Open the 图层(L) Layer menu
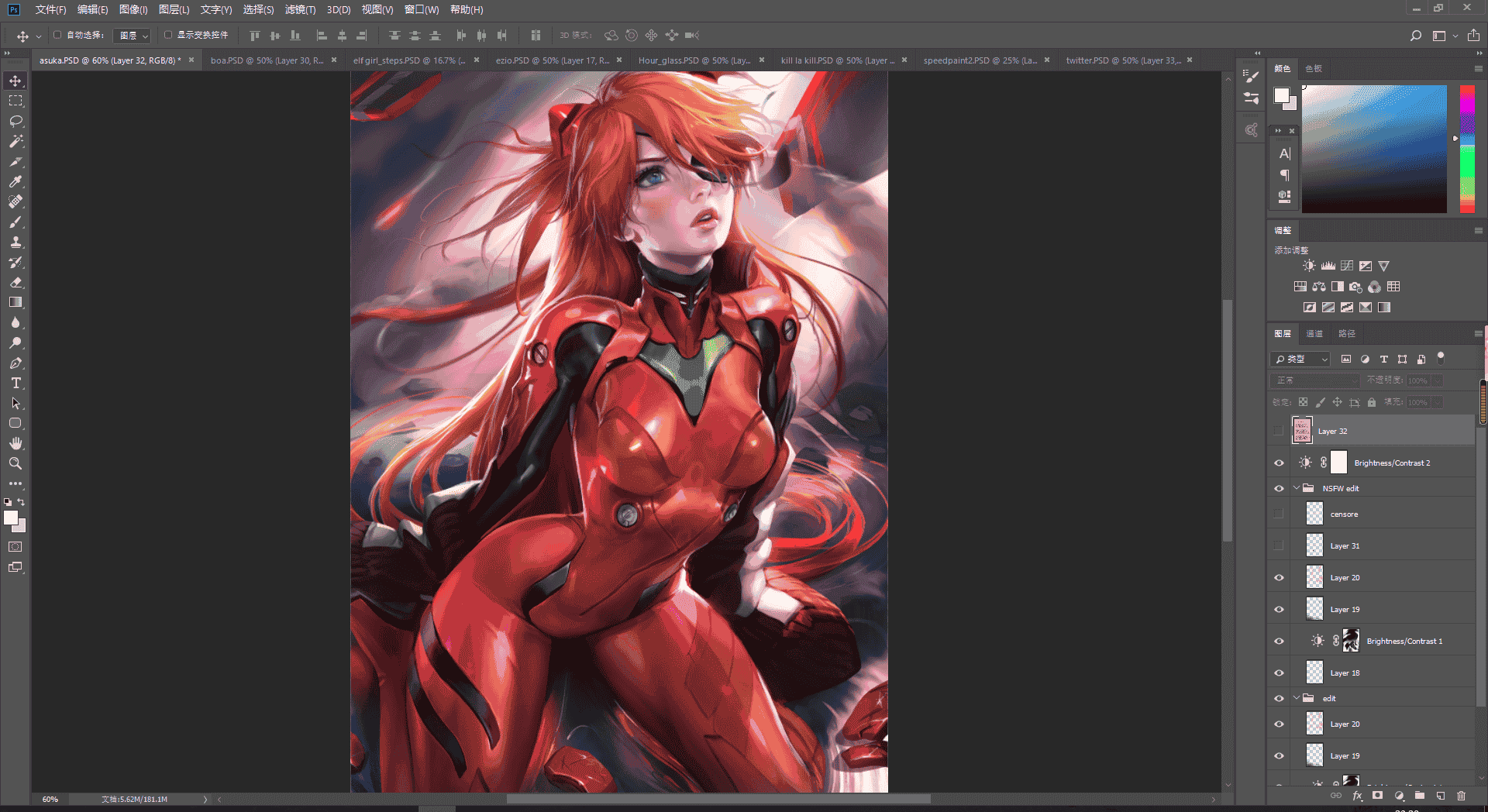 pyautogui.click(x=174, y=10)
